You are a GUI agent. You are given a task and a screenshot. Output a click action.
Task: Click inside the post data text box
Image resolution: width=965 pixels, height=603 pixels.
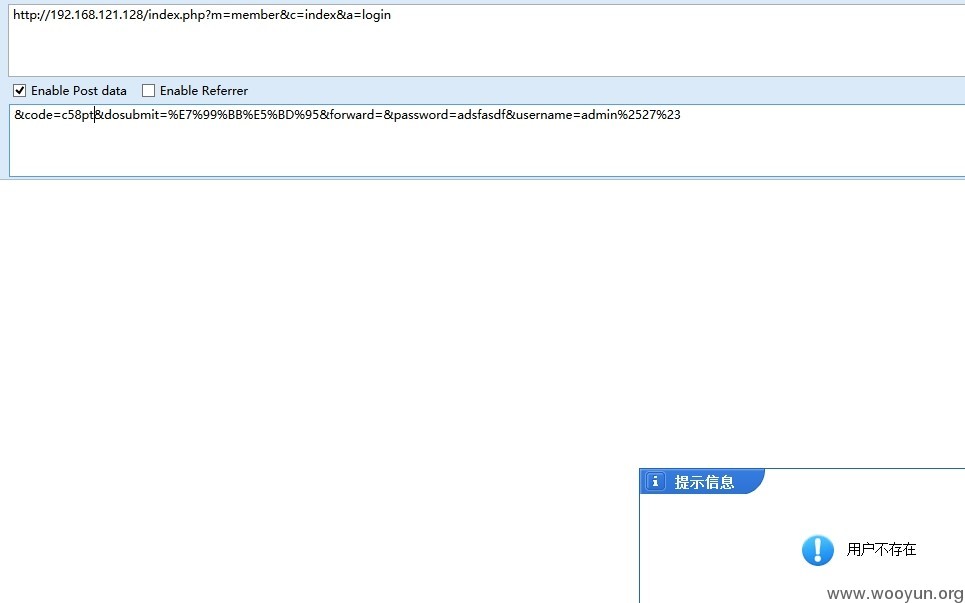point(487,140)
